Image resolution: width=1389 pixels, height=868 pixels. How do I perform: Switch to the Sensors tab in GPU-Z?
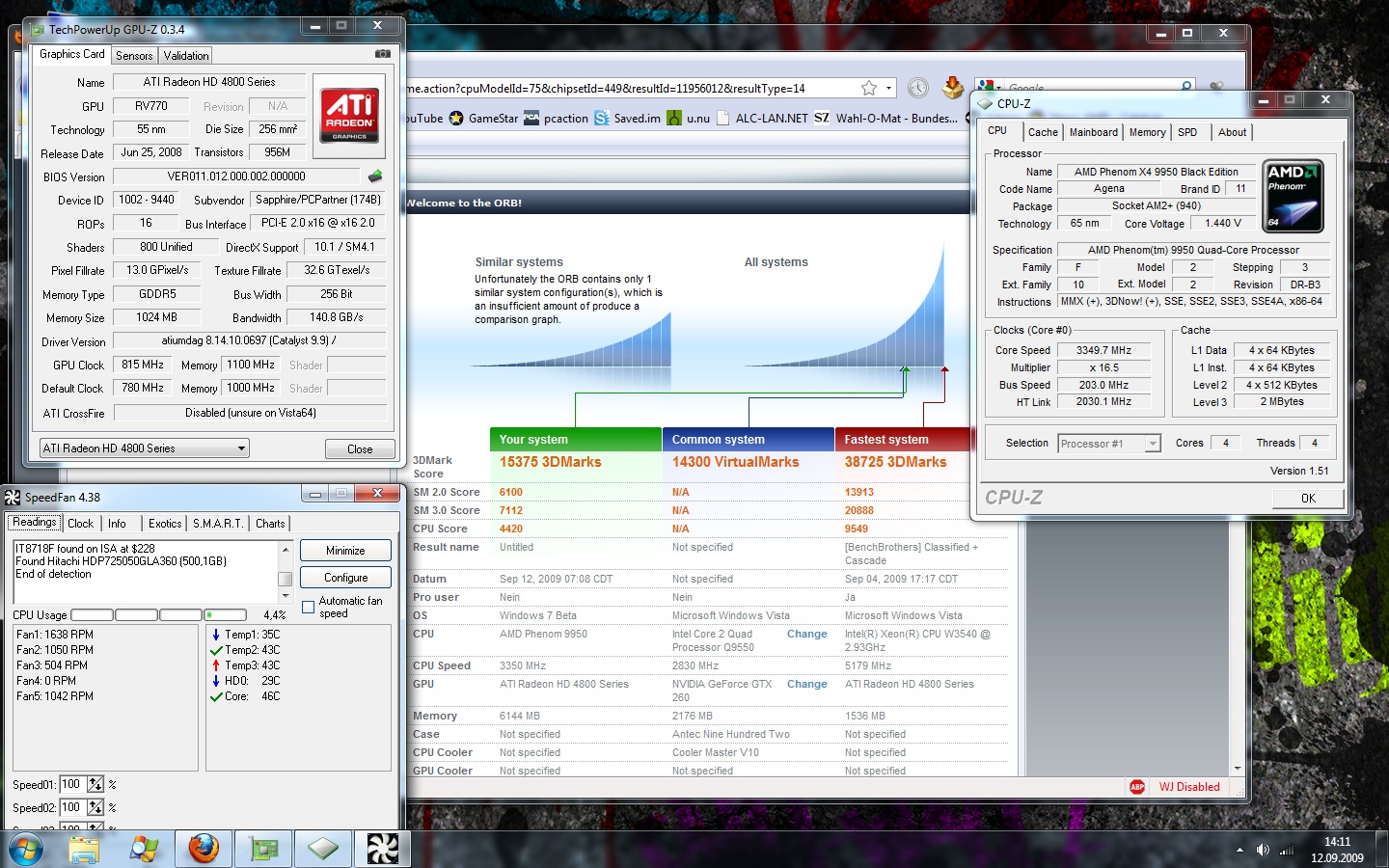click(x=134, y=56)
